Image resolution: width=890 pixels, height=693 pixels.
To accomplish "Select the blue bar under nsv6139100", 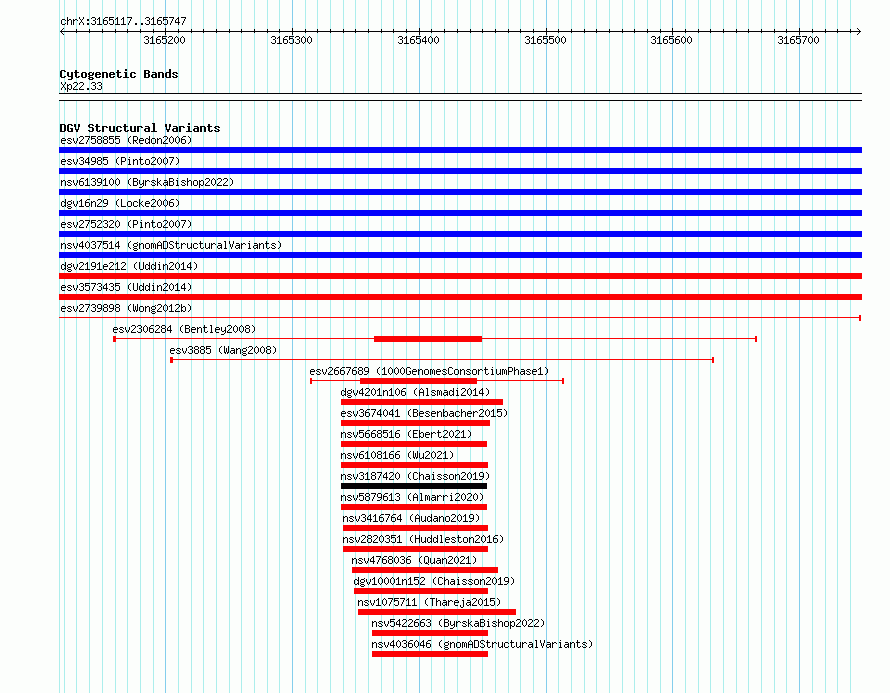I will 460,192.
